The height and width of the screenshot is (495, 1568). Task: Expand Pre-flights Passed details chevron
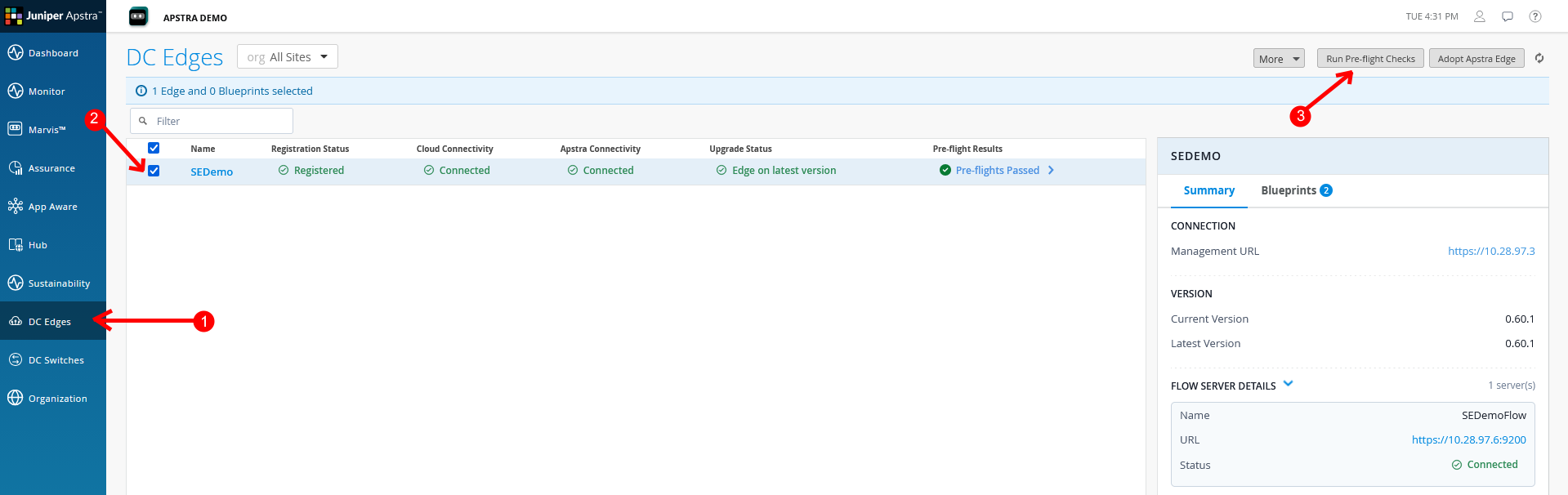pos(1051,170)
